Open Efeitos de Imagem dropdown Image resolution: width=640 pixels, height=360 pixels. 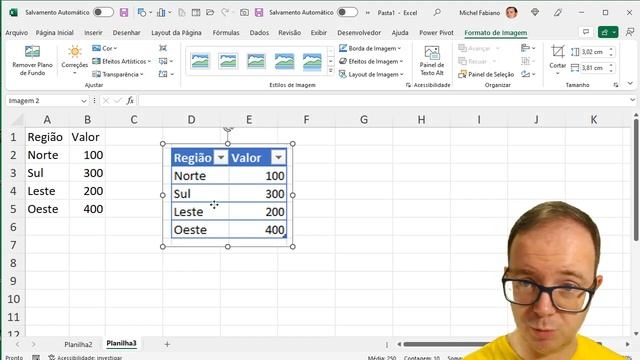click(371, 61)
